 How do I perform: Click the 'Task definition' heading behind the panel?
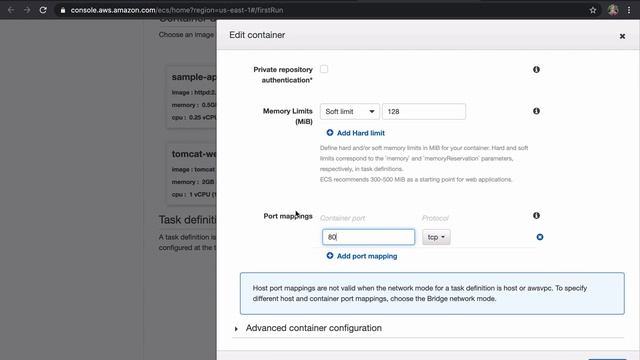coord(187,220)
